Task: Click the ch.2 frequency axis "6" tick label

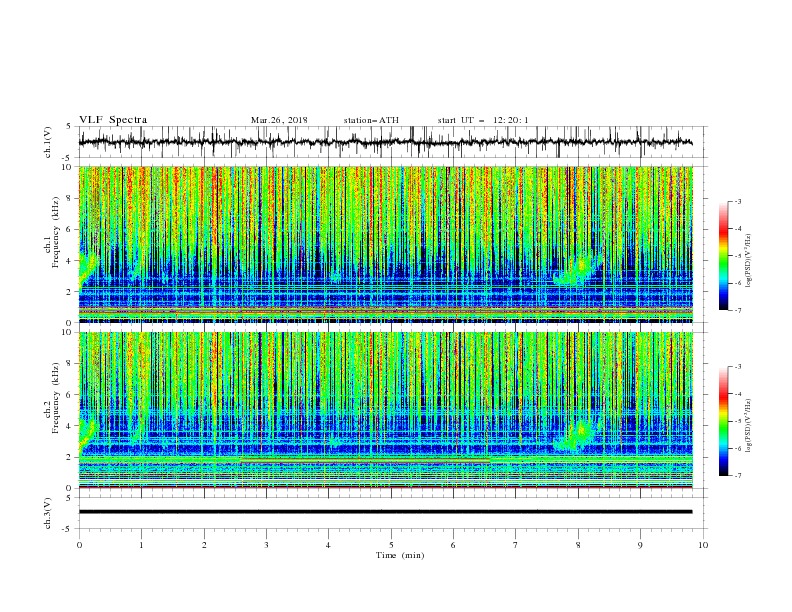Action: tap(69, 395)
